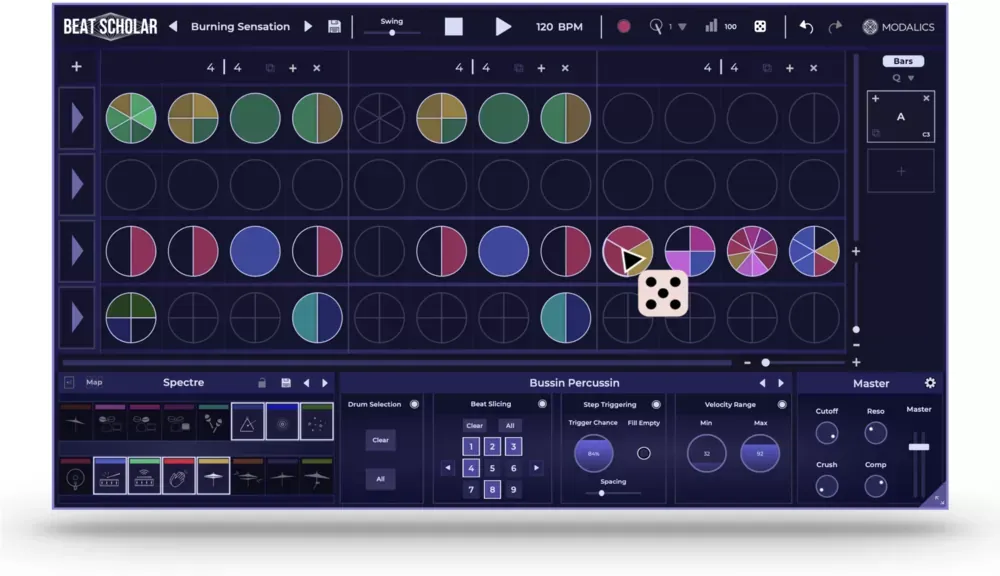
Task: Start playback with the play button
Action: point(503,27)
